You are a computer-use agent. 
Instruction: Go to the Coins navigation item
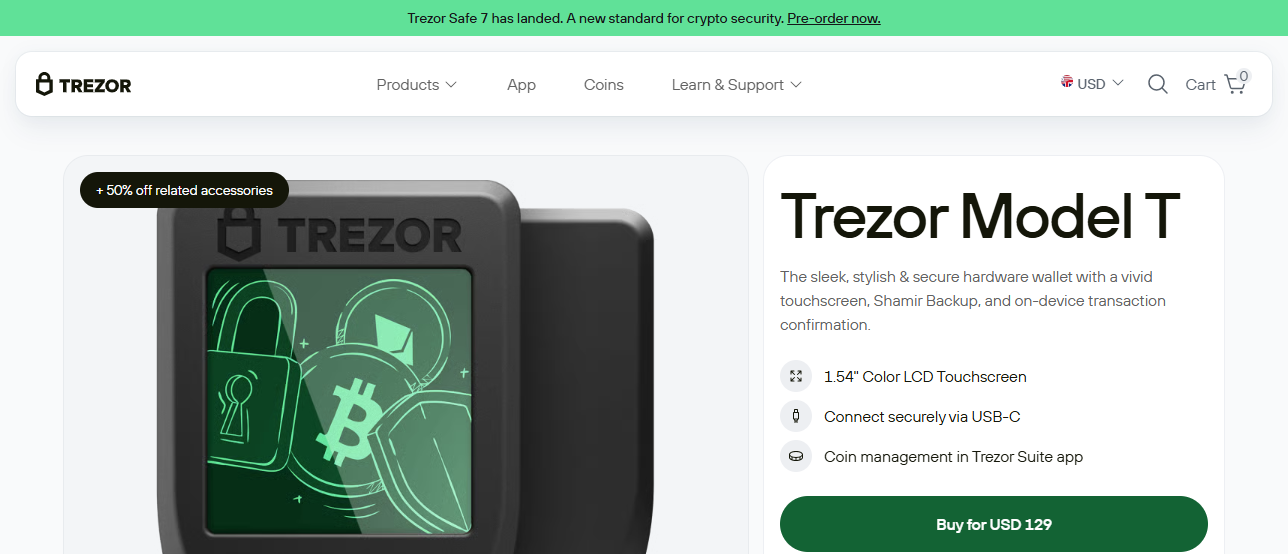pos(604,85)
